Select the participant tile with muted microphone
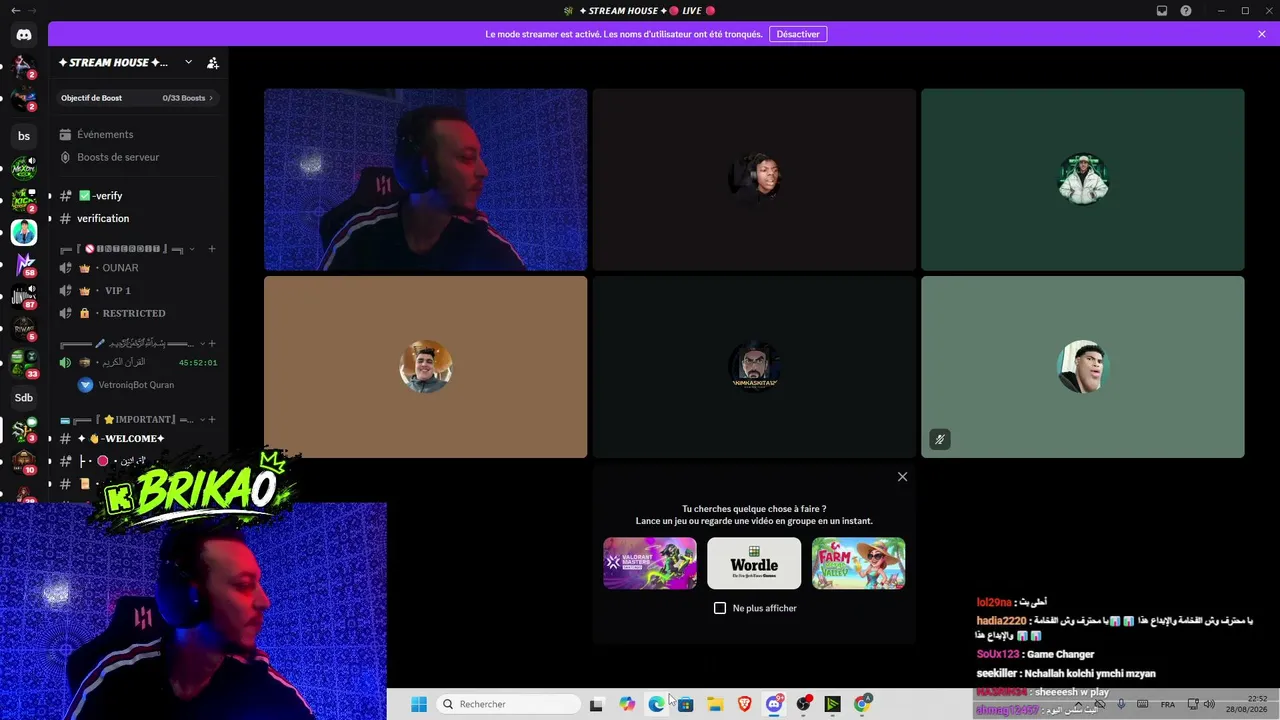 coord(1083,367)
